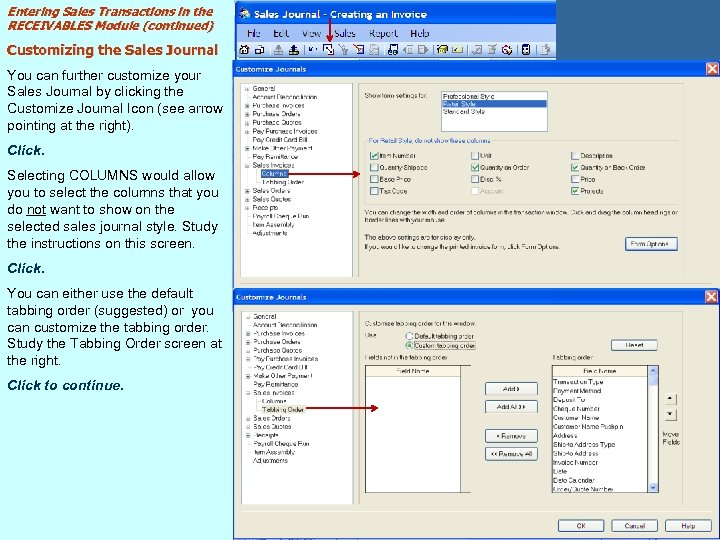Viewport: 720px width, 540px height.
Task: Check the Unit column checkbox
Action: coord(475,156)
